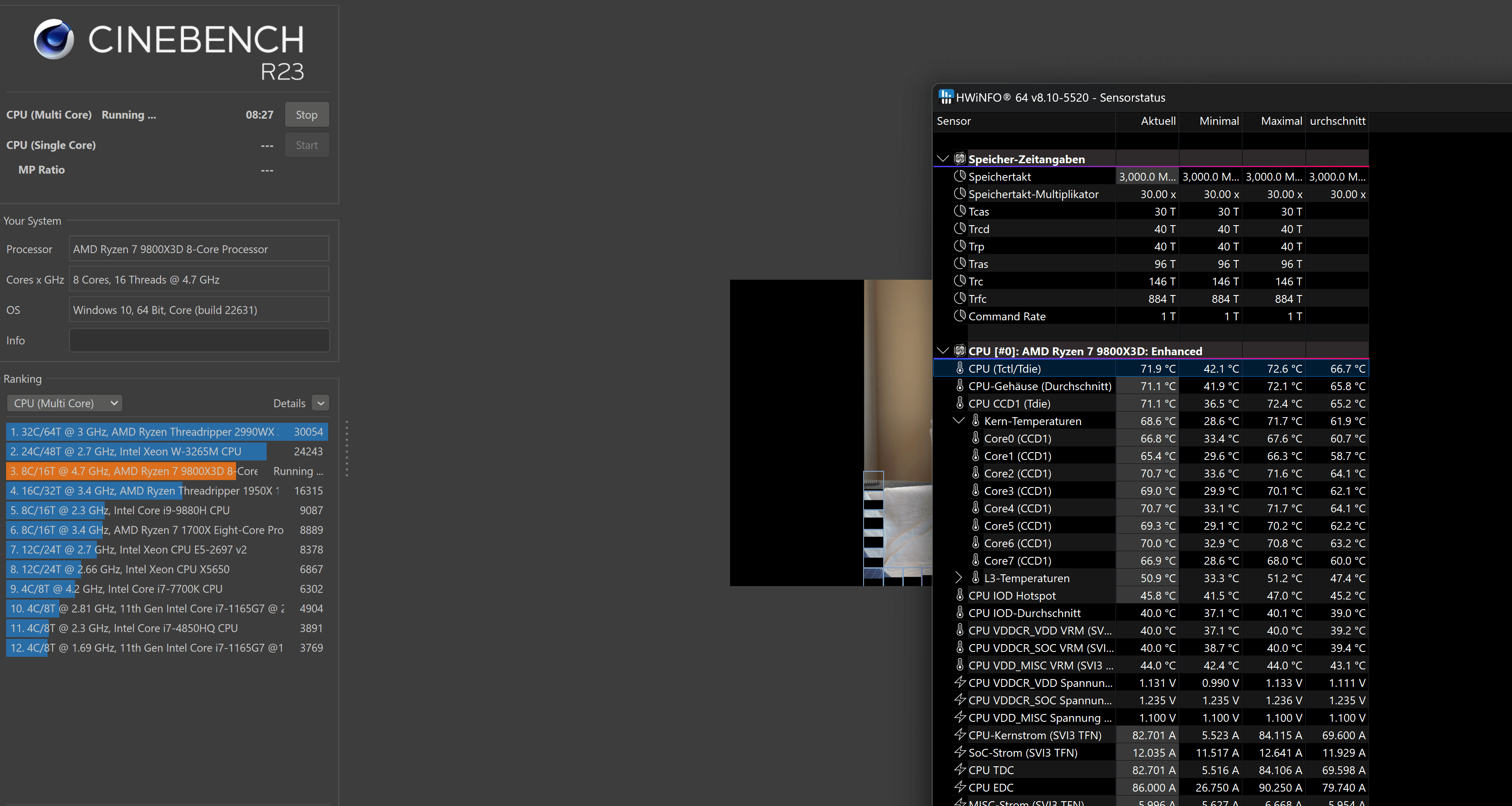Click the clock icon next to Command Rate
This screenshot has height=806, width=1512.
click(960, 316)
